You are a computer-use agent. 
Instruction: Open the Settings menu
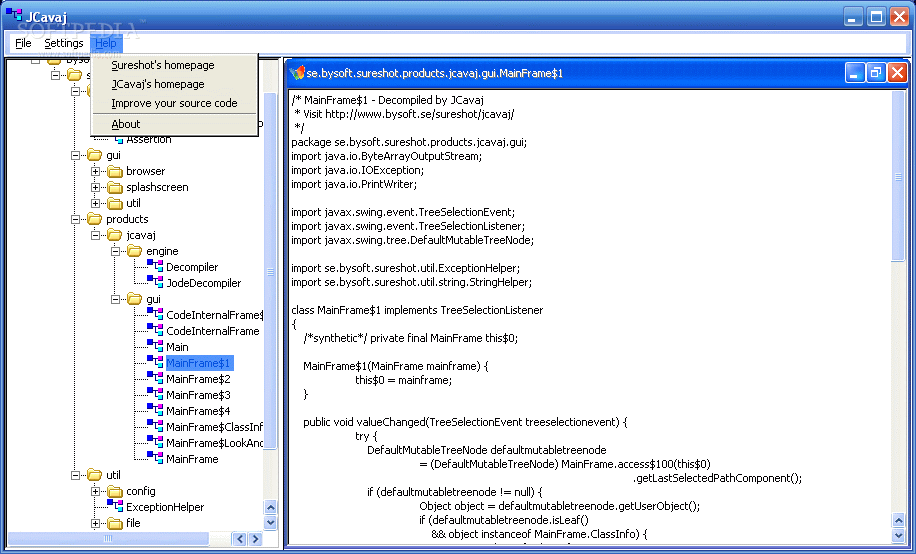[64, 43]
